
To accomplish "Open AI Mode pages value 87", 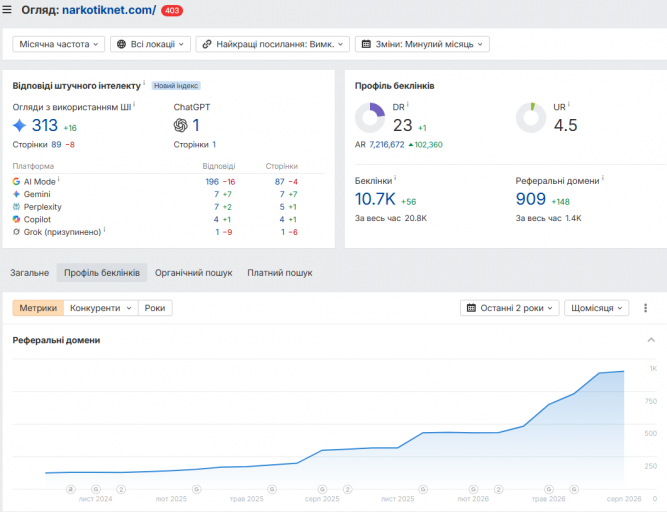I will pyautogui.click(x=279, y=182).
